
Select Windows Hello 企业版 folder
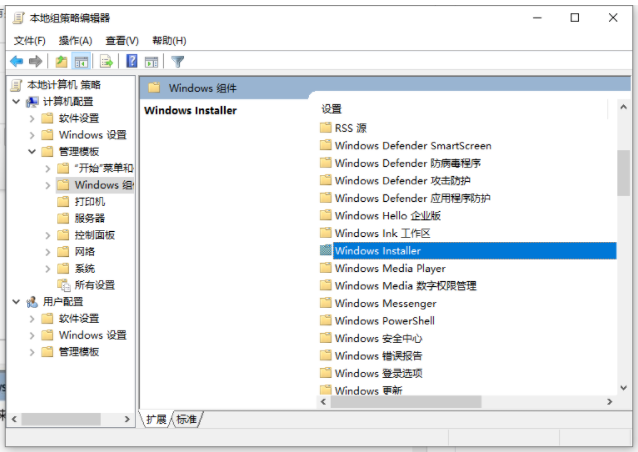[x=387, y=216]
